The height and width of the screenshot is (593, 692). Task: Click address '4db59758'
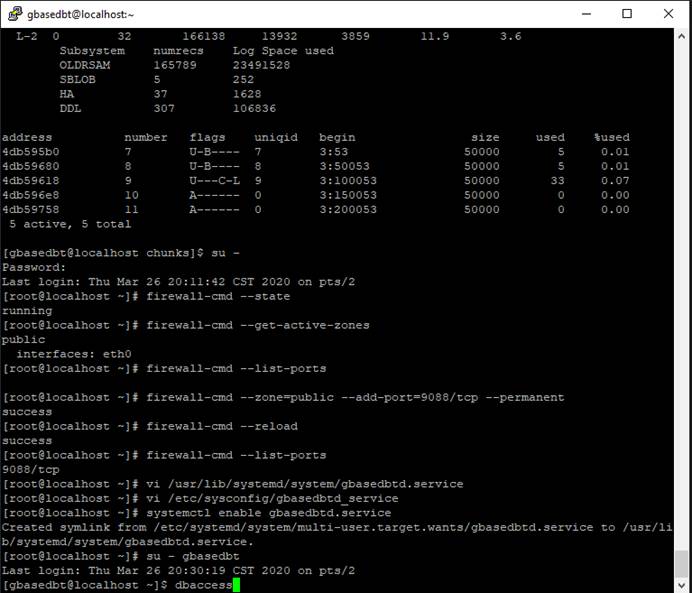[30, 209]
